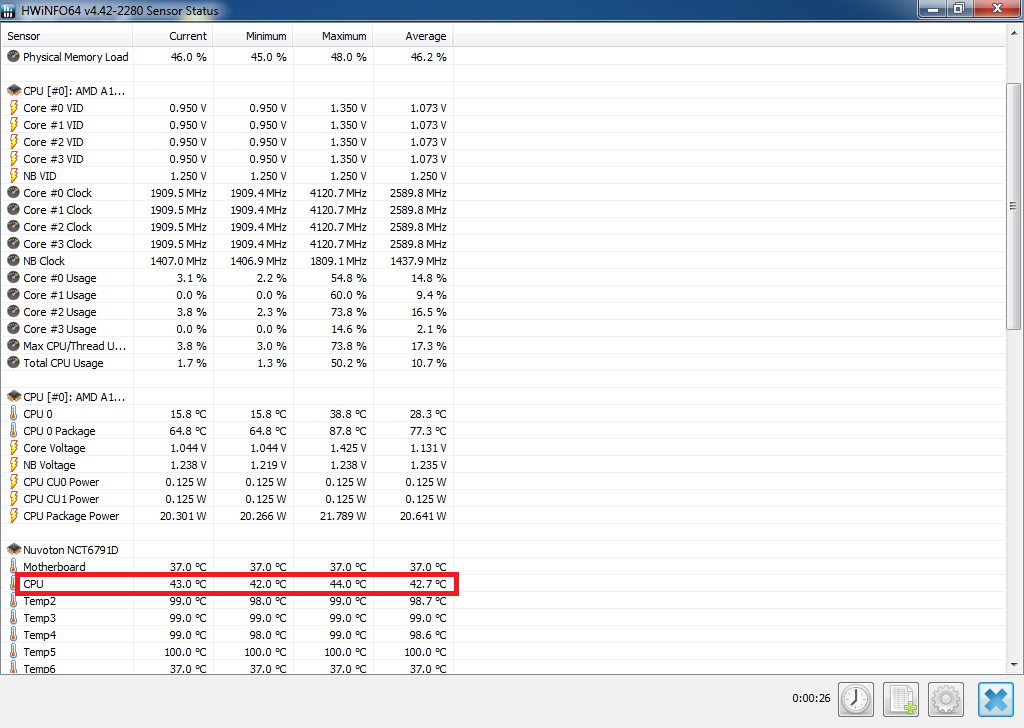1024x728 pixels.
Task: Select the Current column header
Action: click(x=173, y=36)
